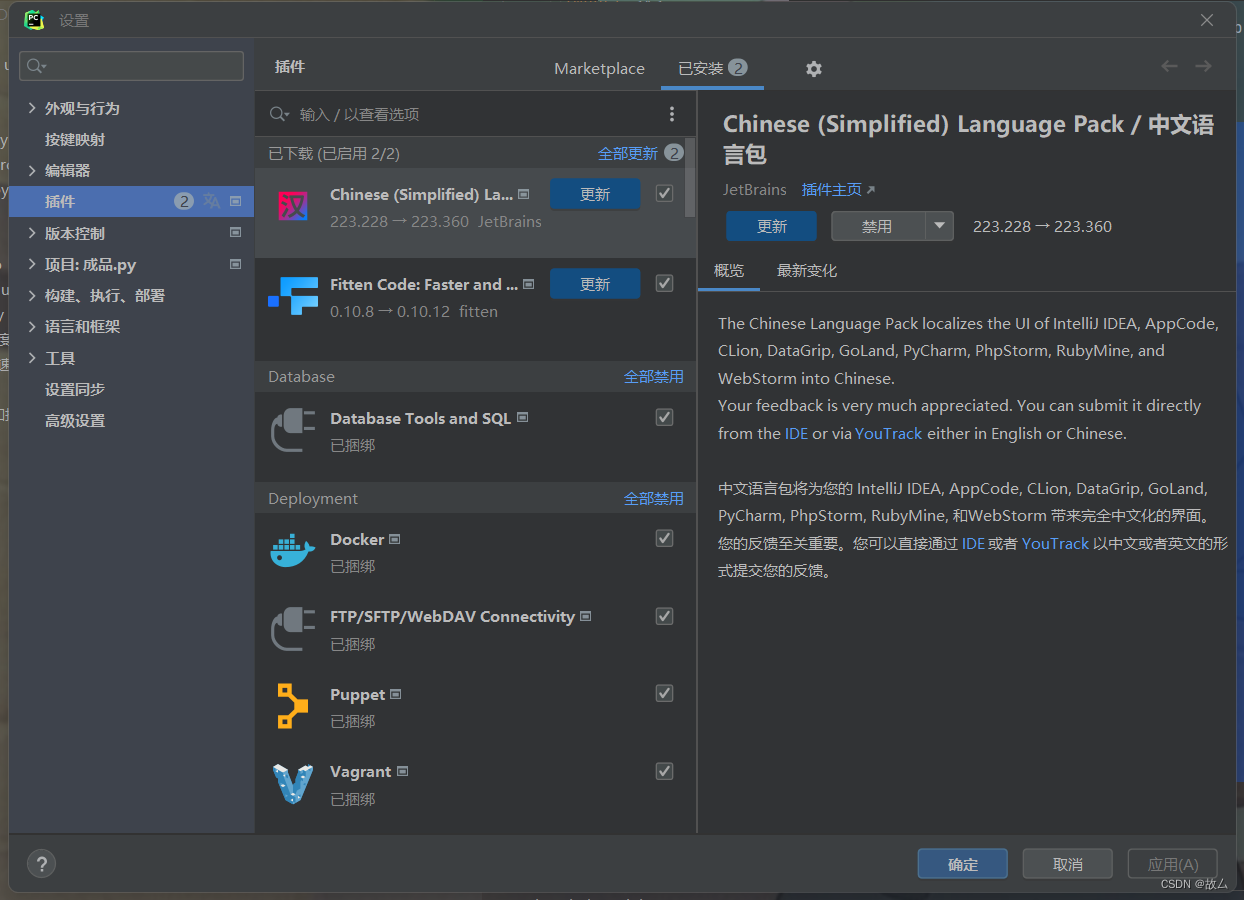Click the project-level icon on 插件 row
Screen dimensions: 1244x900
pos(236,201)
